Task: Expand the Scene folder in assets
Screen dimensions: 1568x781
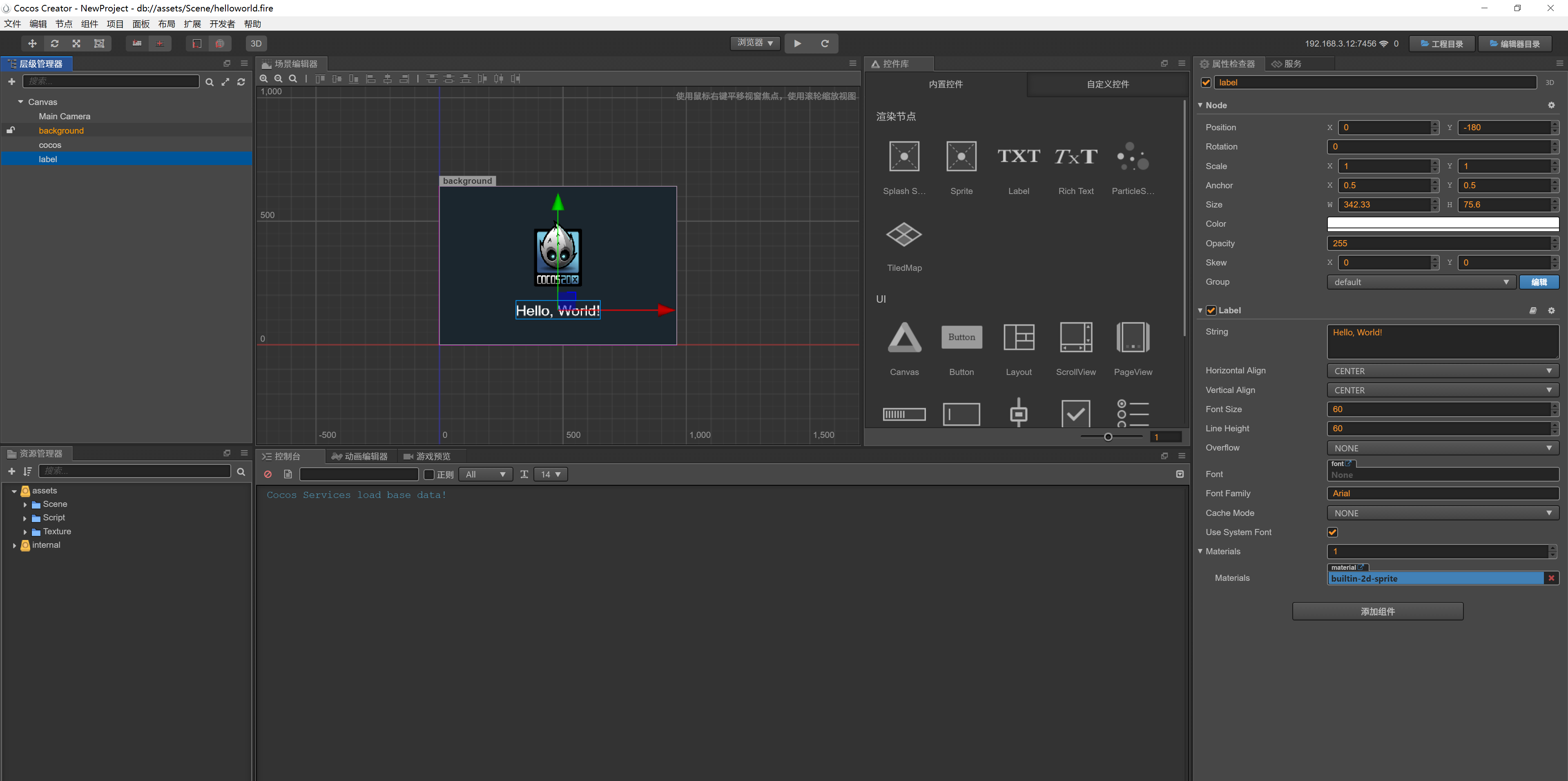Action: (25, 504)
